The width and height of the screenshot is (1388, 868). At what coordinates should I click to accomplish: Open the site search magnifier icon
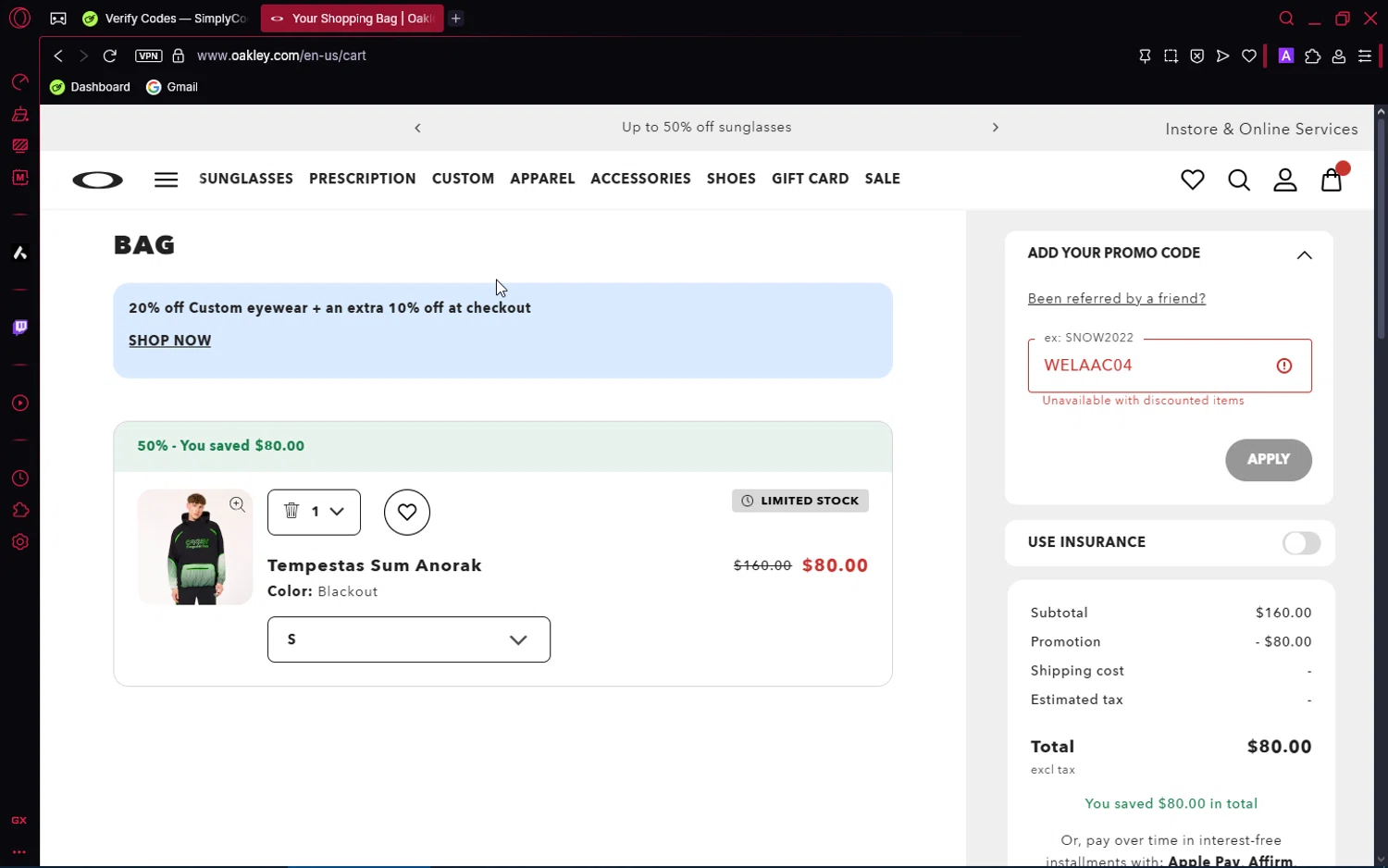(x=1239, y=180)
